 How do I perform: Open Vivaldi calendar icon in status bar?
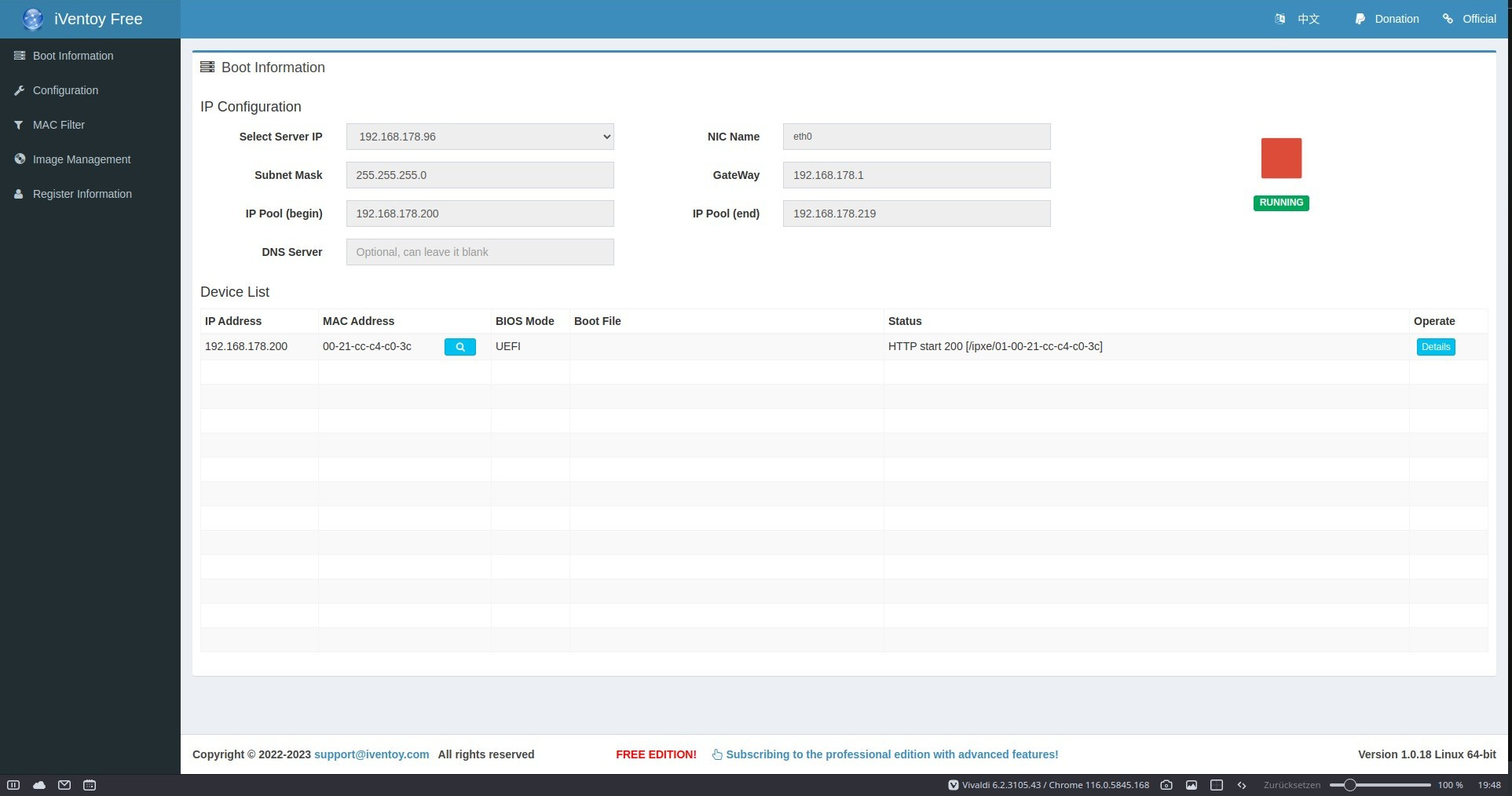coord(90,785)
